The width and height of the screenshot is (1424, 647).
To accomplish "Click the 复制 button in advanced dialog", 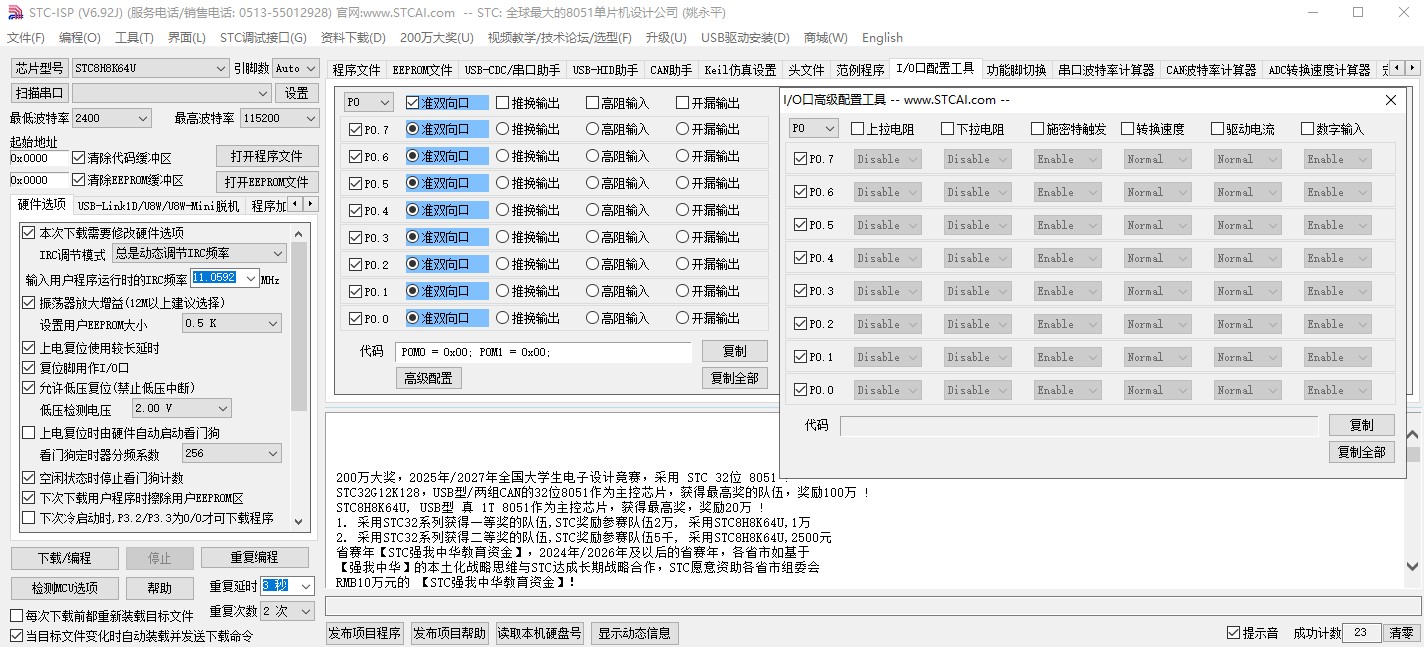I will click(x=1361, y=425).
